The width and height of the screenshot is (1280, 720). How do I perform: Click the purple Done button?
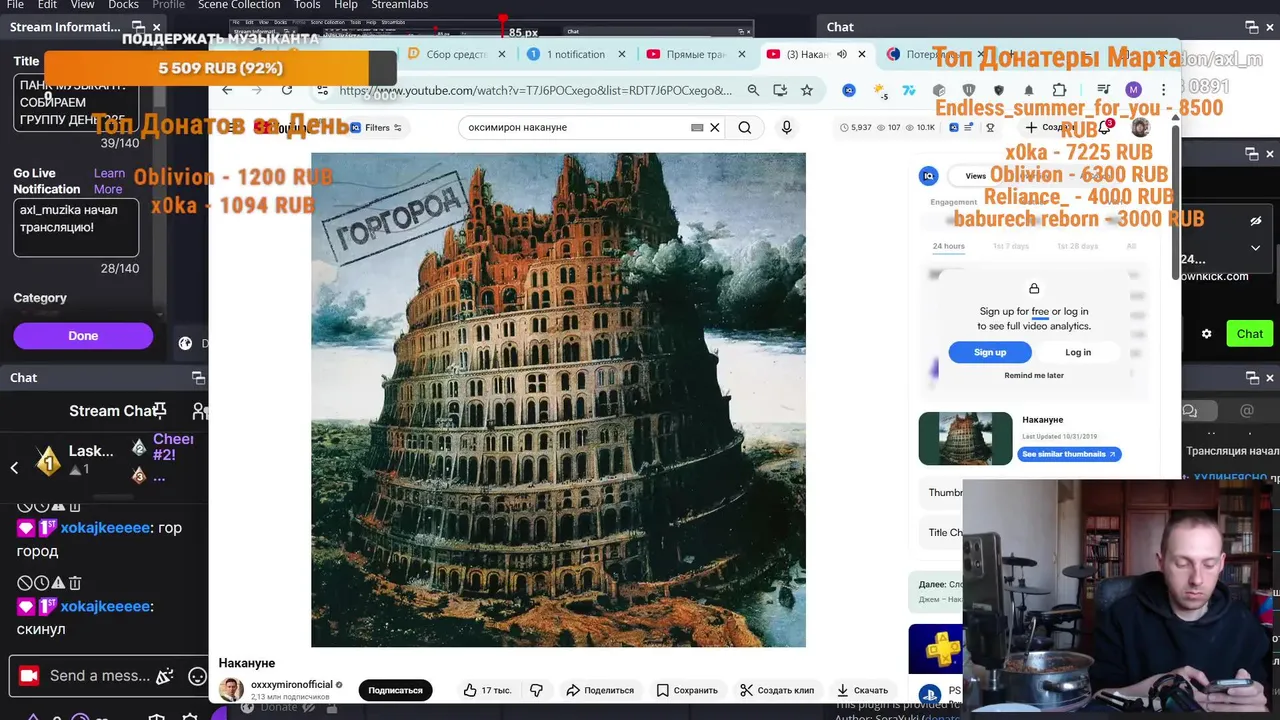83,336
